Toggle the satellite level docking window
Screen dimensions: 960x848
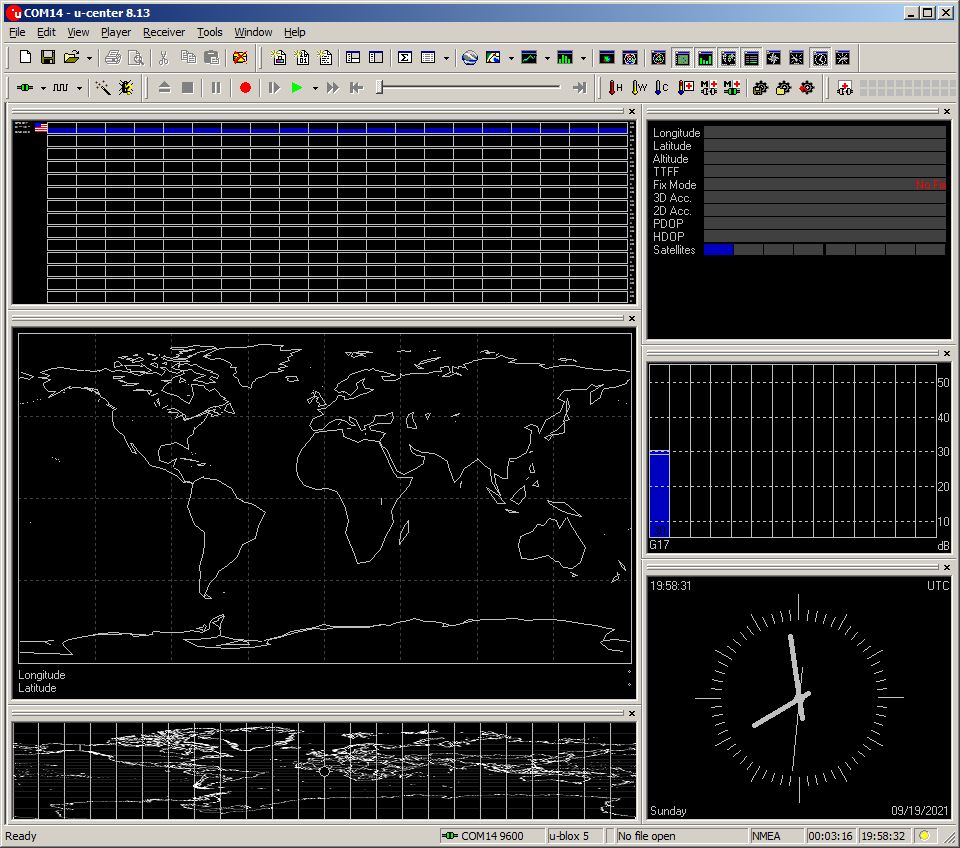tap(704, 58)
